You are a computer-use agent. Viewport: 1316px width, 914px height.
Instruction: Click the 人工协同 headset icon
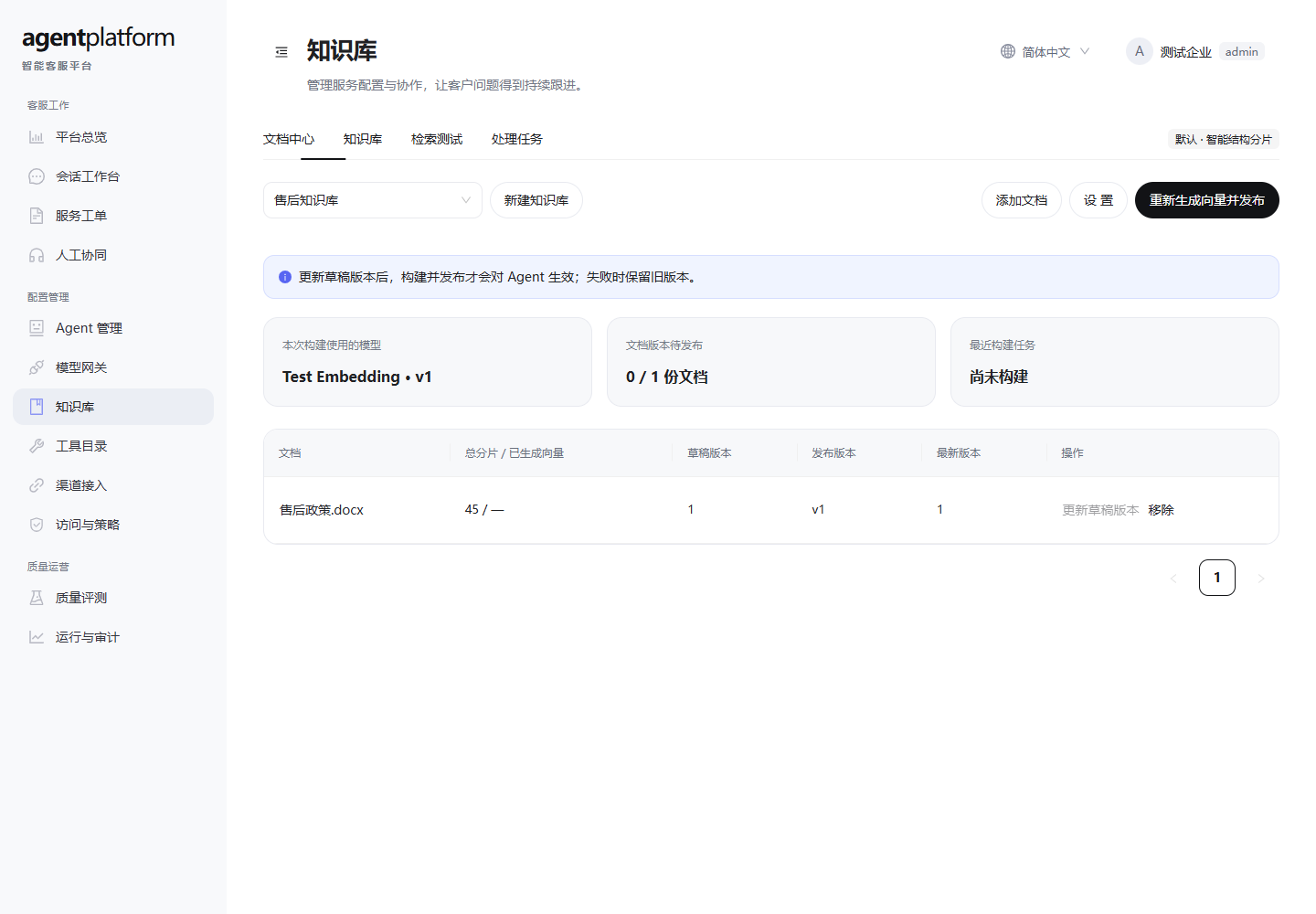(37, 255)
